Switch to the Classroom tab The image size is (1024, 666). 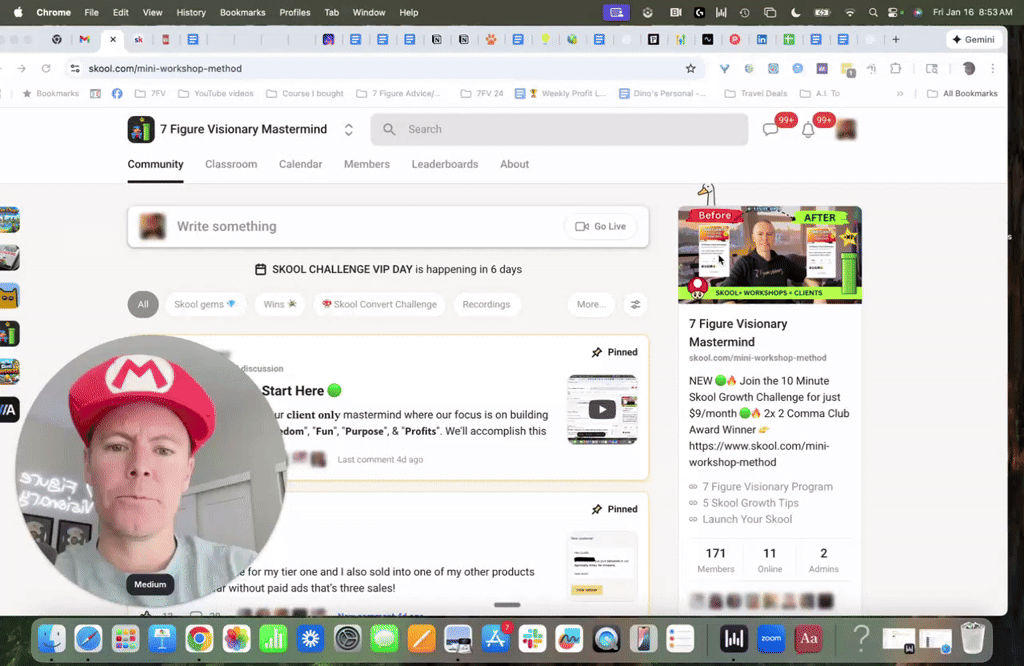(x=231, y=165)
